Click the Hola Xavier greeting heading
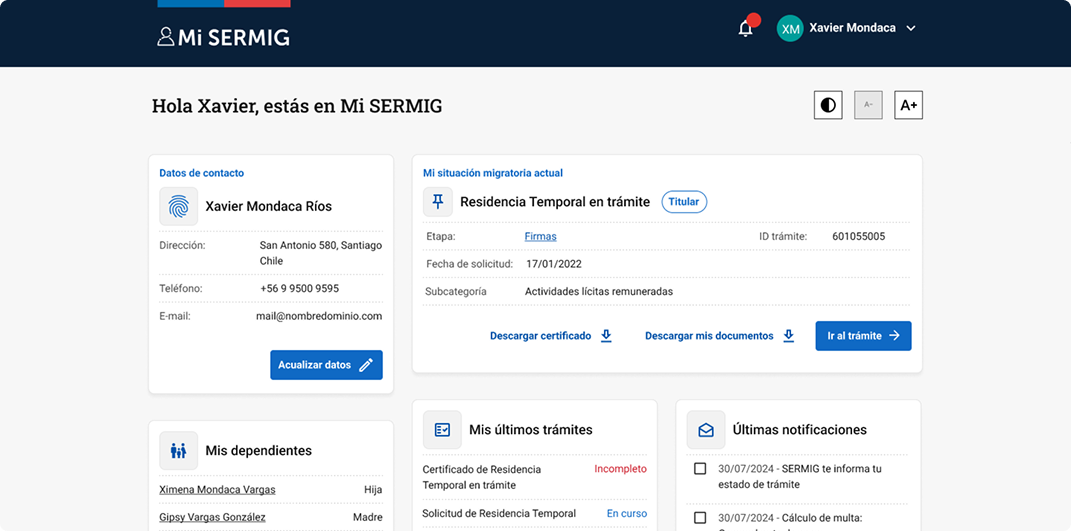 coord(297,106)
